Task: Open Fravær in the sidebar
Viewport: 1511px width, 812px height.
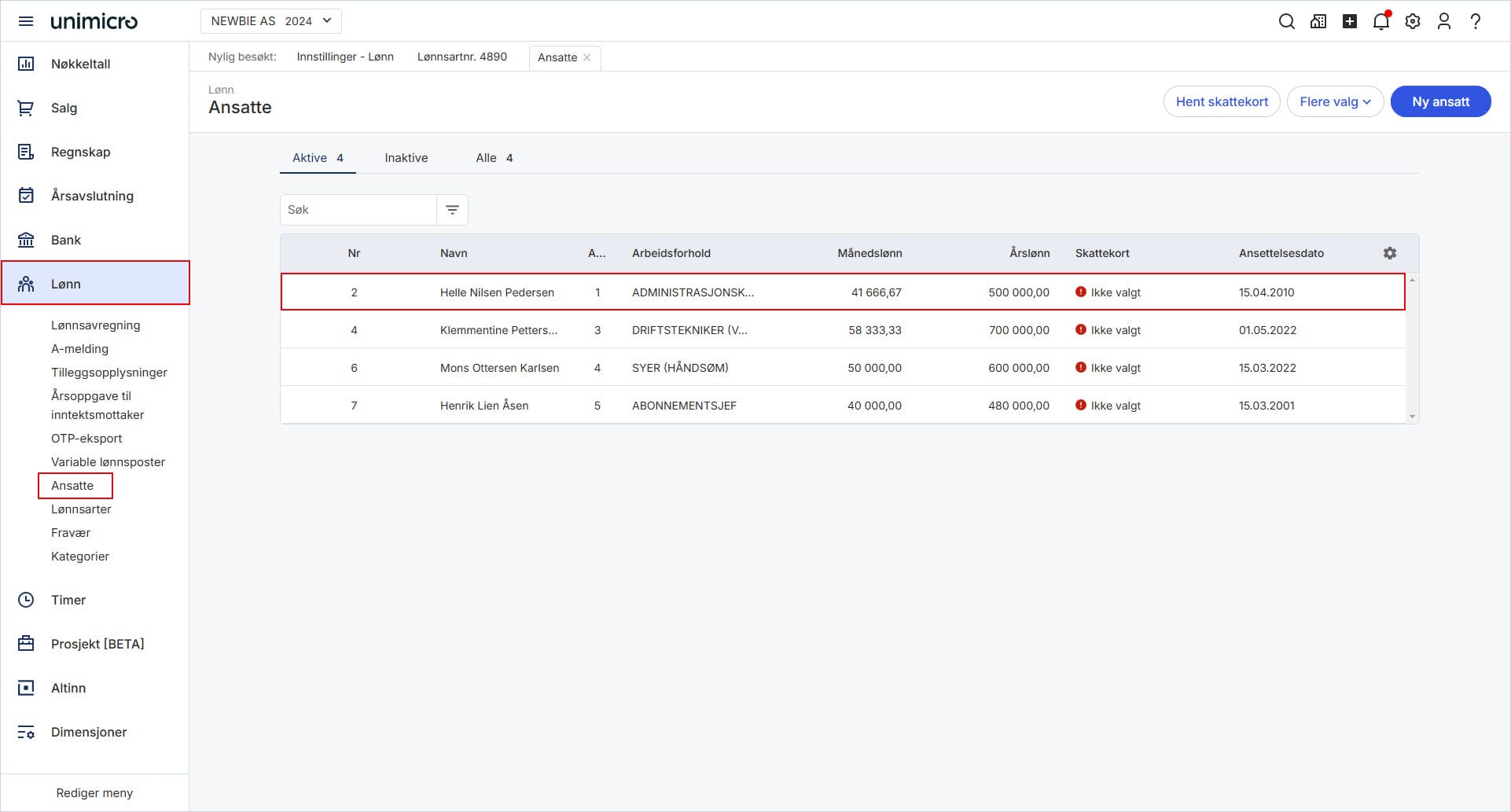Action: click(x=71, y=533)
